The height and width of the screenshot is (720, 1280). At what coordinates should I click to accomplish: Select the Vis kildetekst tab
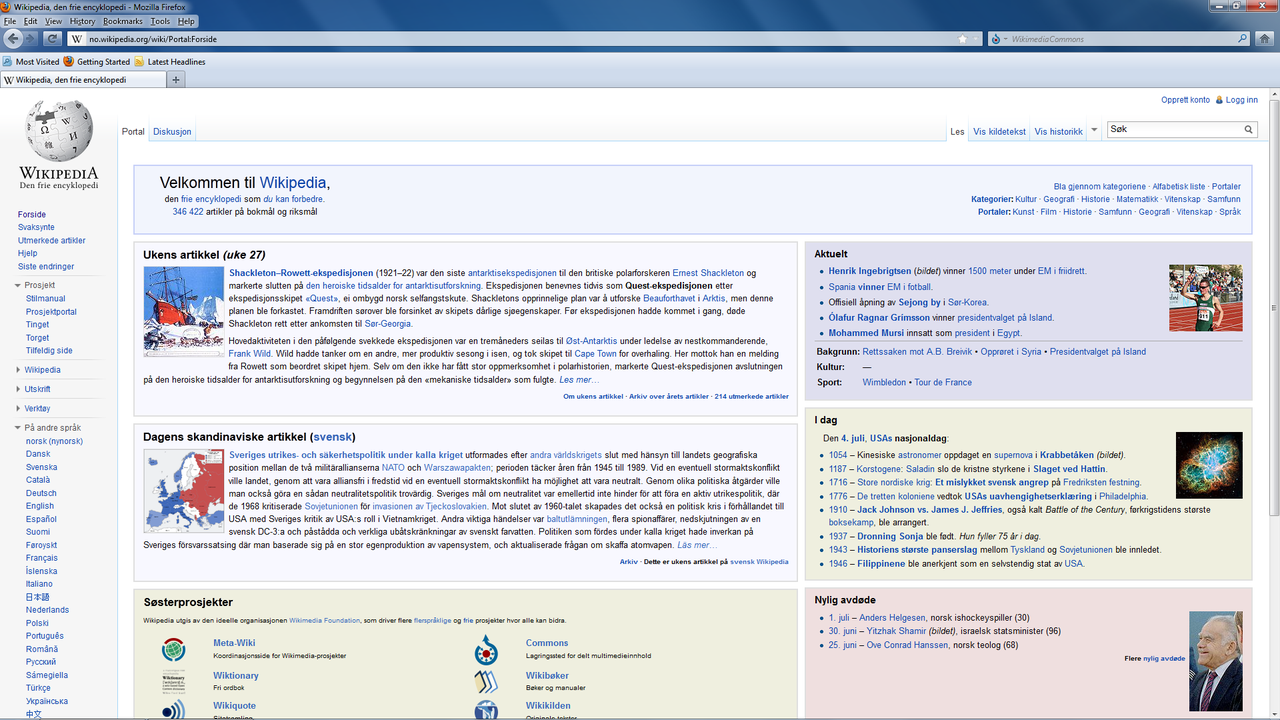point(999,132)
